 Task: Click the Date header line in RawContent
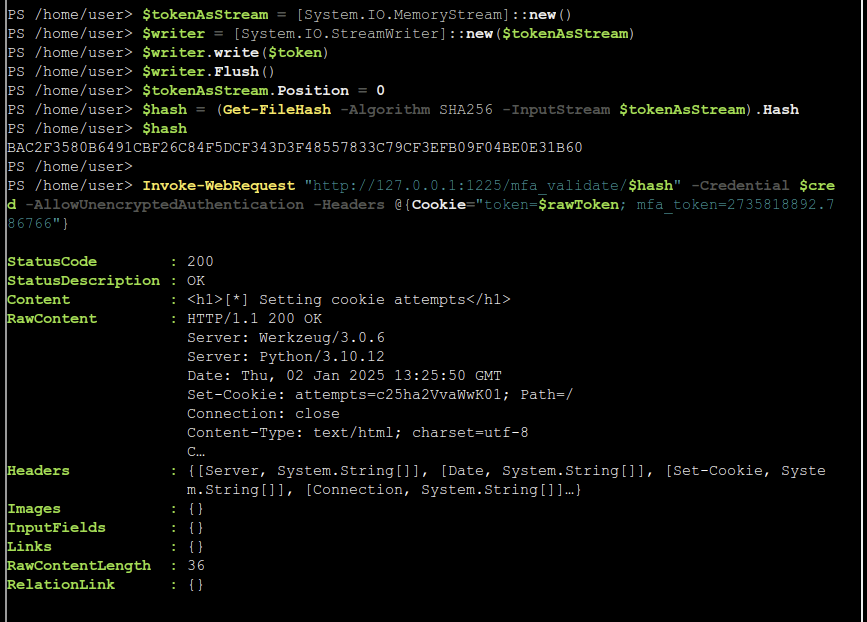pyautogui.click(x=344, y=376)
